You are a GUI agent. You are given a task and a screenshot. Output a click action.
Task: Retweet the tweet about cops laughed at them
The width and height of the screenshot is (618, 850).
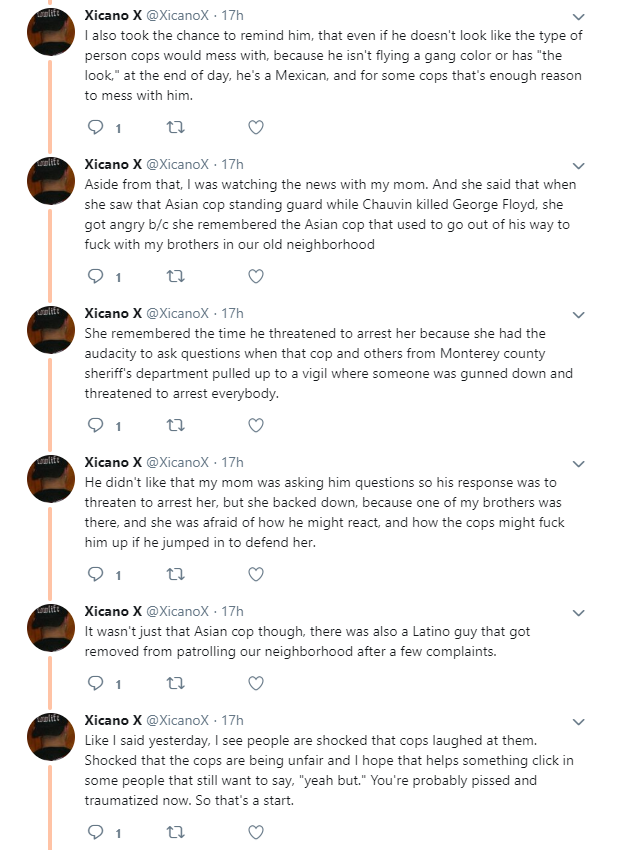click(x=175, y=832)
